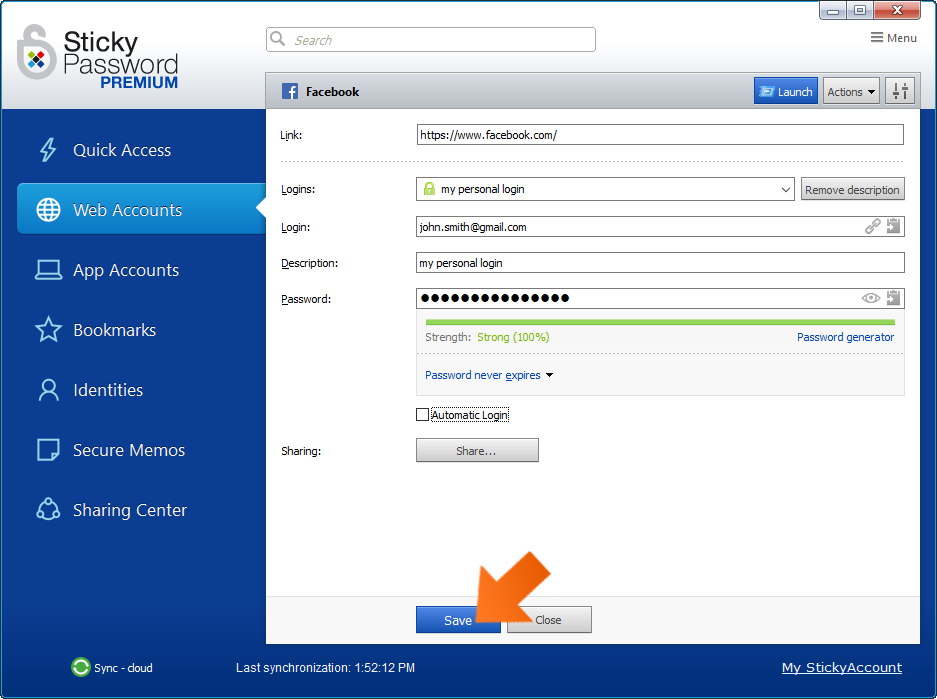Click the Close button next to Save

(549, 620)
